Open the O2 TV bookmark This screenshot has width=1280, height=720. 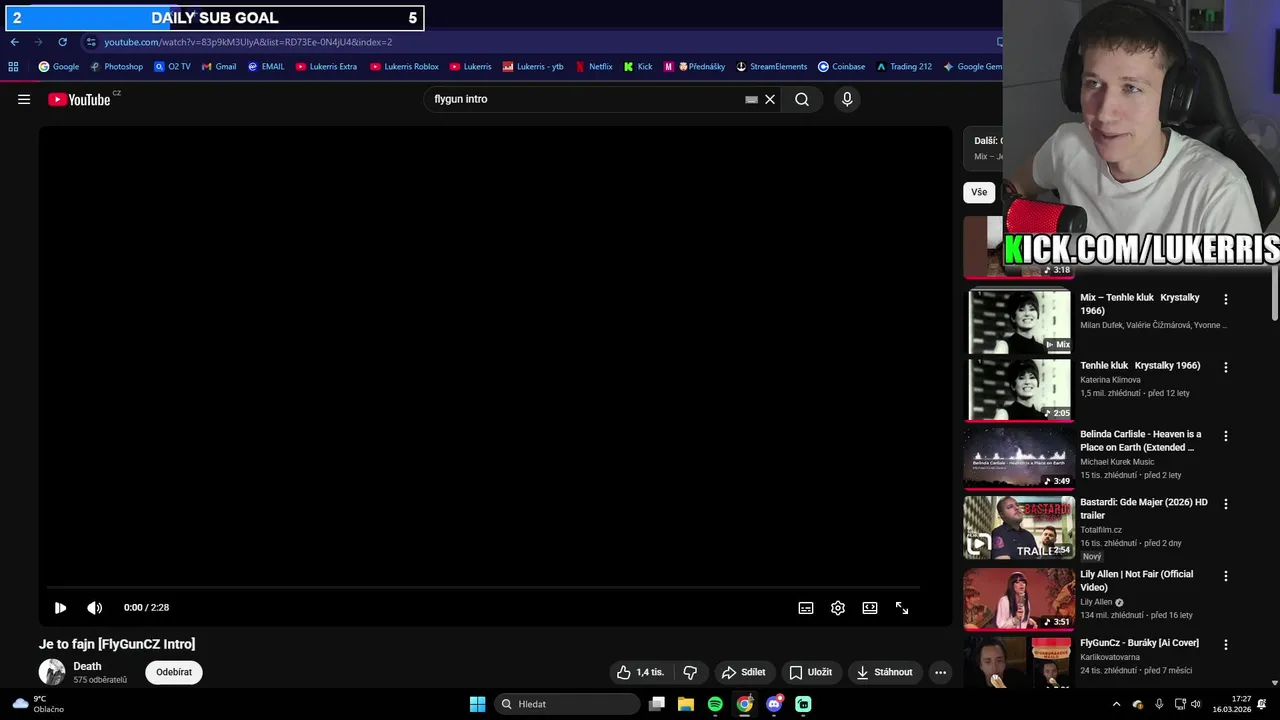[x=172, y=67]
